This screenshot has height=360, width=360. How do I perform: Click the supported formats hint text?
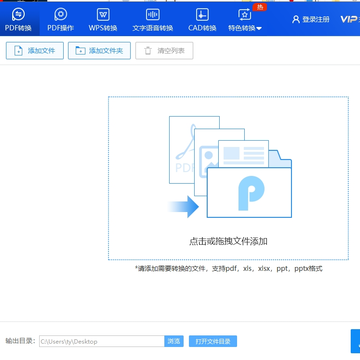pyautogui.click(x=229, y=269)
